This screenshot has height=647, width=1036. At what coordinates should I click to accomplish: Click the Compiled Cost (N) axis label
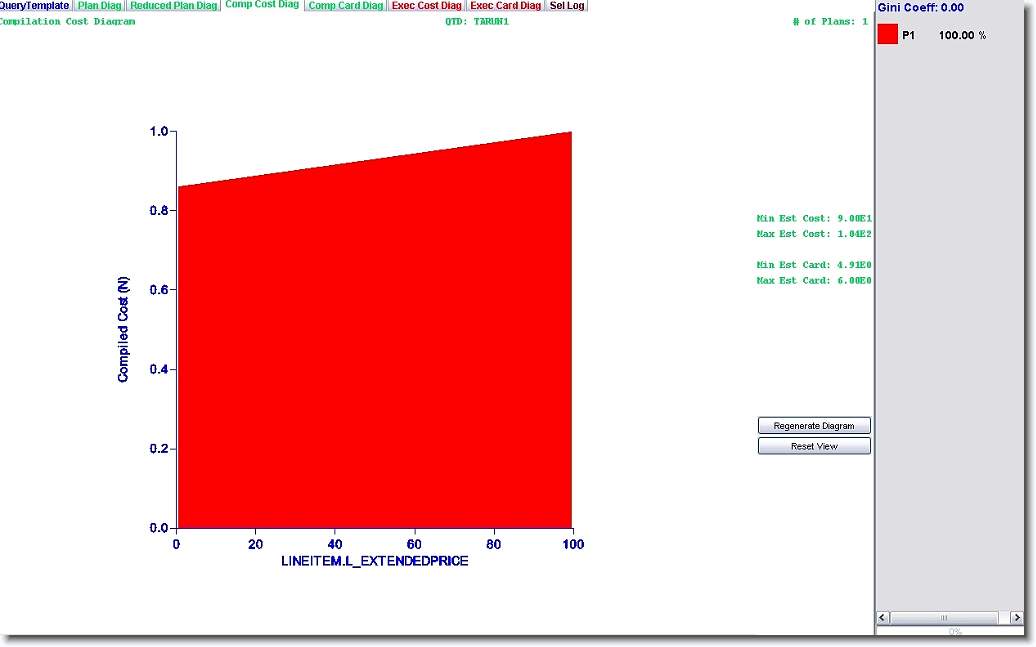tap(124, 329)
